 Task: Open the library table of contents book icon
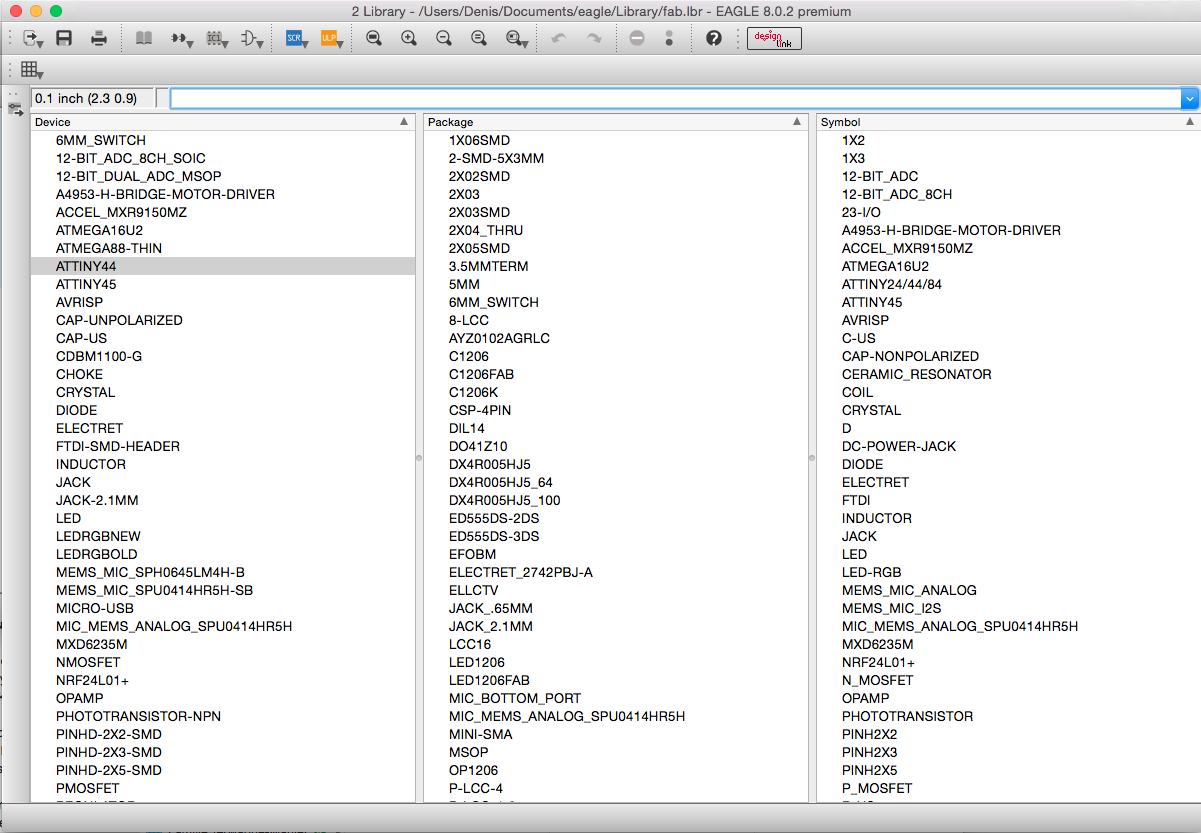(144, 39)
